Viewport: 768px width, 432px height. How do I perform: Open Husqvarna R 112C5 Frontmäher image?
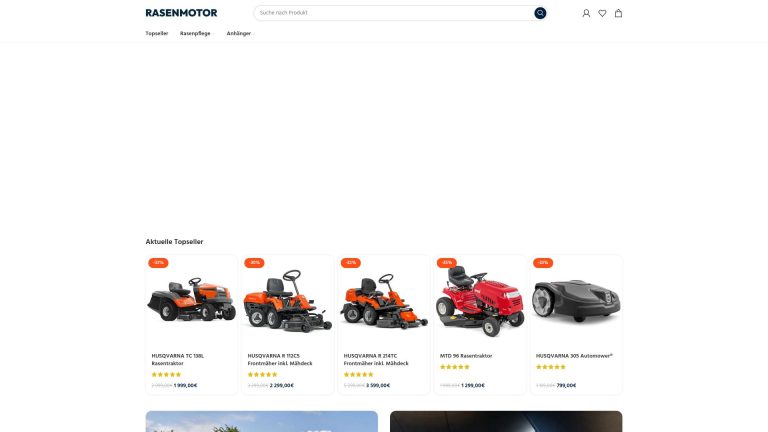288,301
